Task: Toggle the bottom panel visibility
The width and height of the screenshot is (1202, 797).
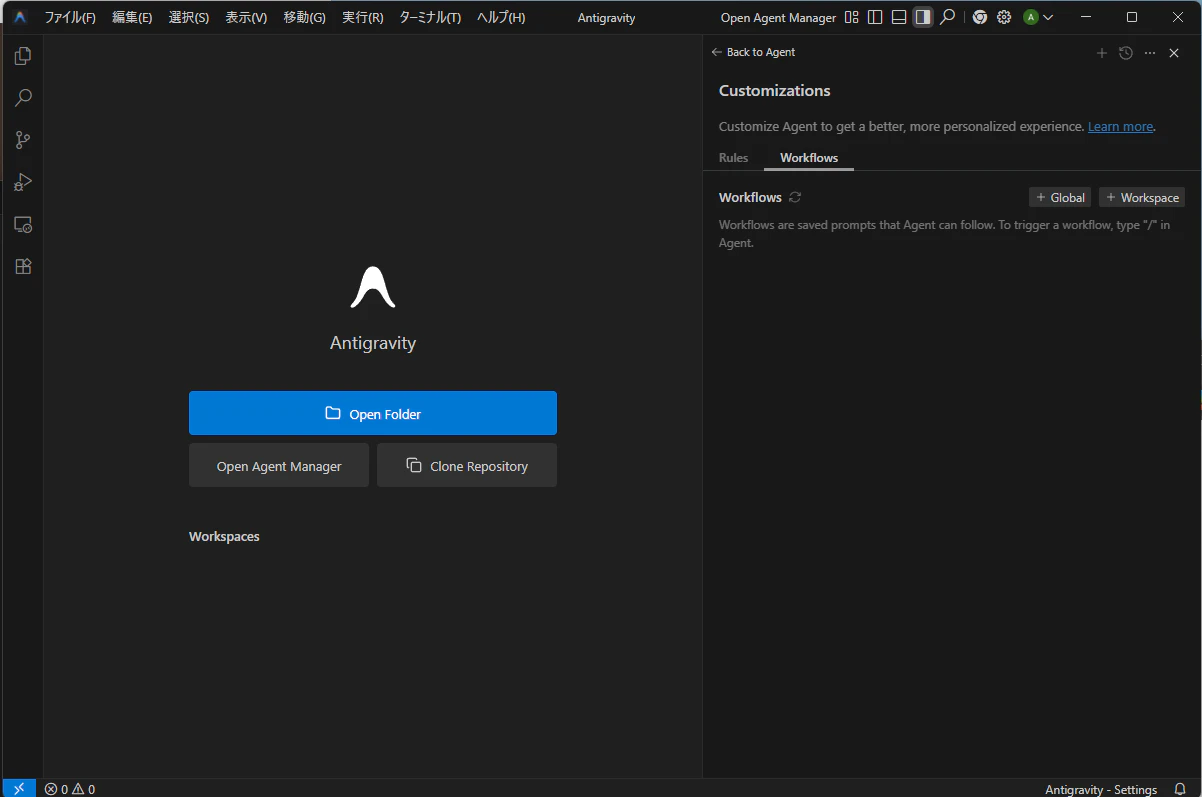Action: (899, 17)
